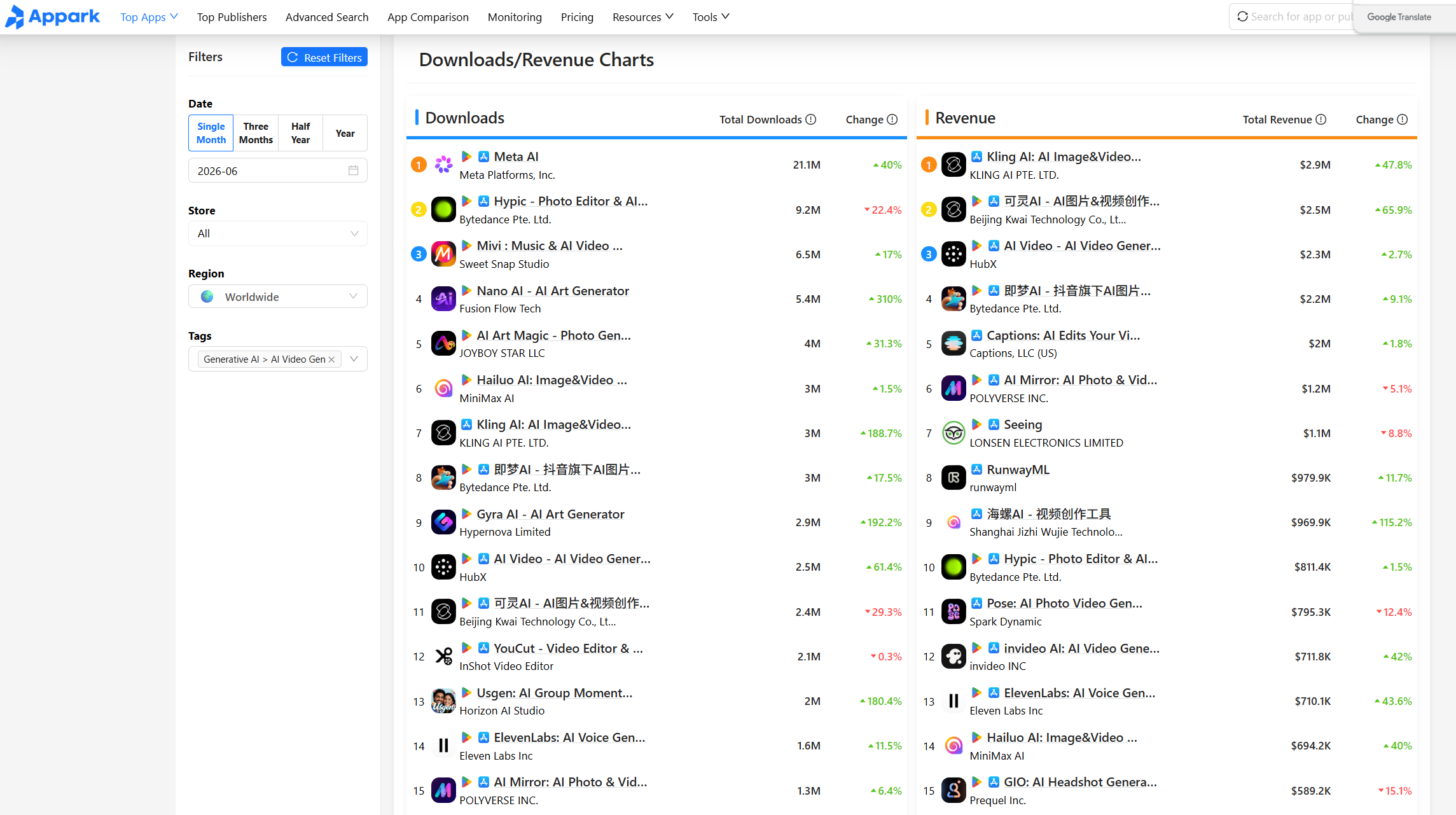1456x815 pixels.
Task: Open the Store dropdown showing All
Action: 278,233
